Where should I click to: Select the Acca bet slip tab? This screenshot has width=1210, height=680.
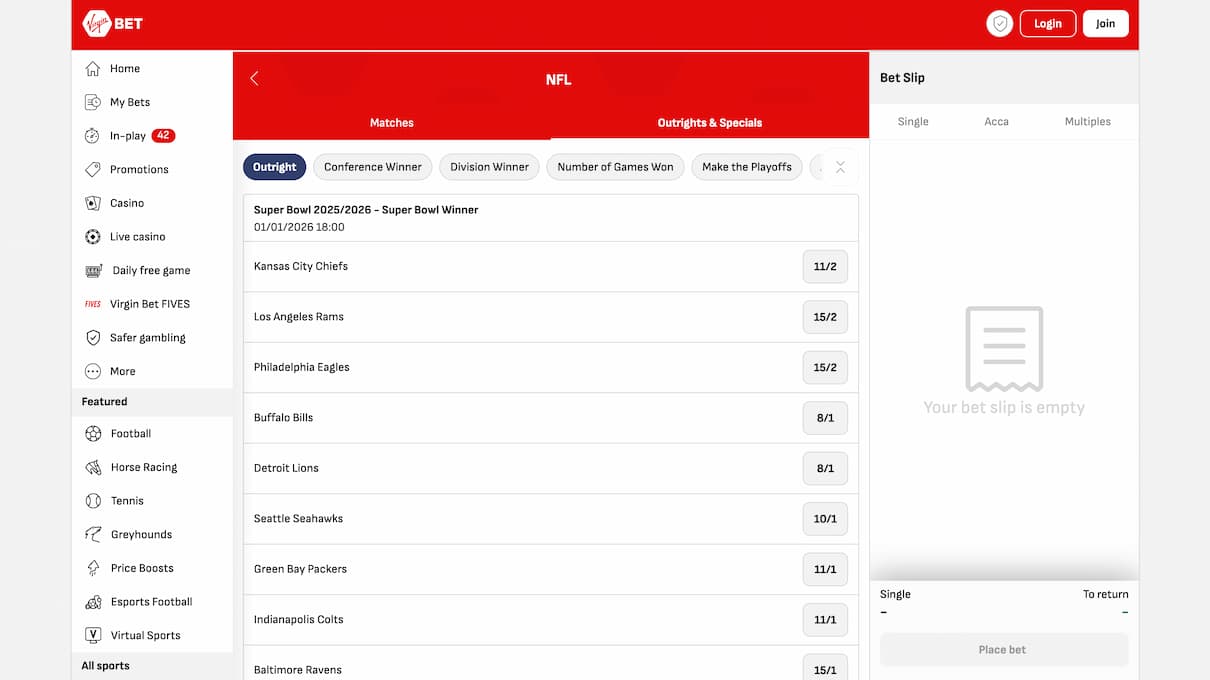click(996, 121)
